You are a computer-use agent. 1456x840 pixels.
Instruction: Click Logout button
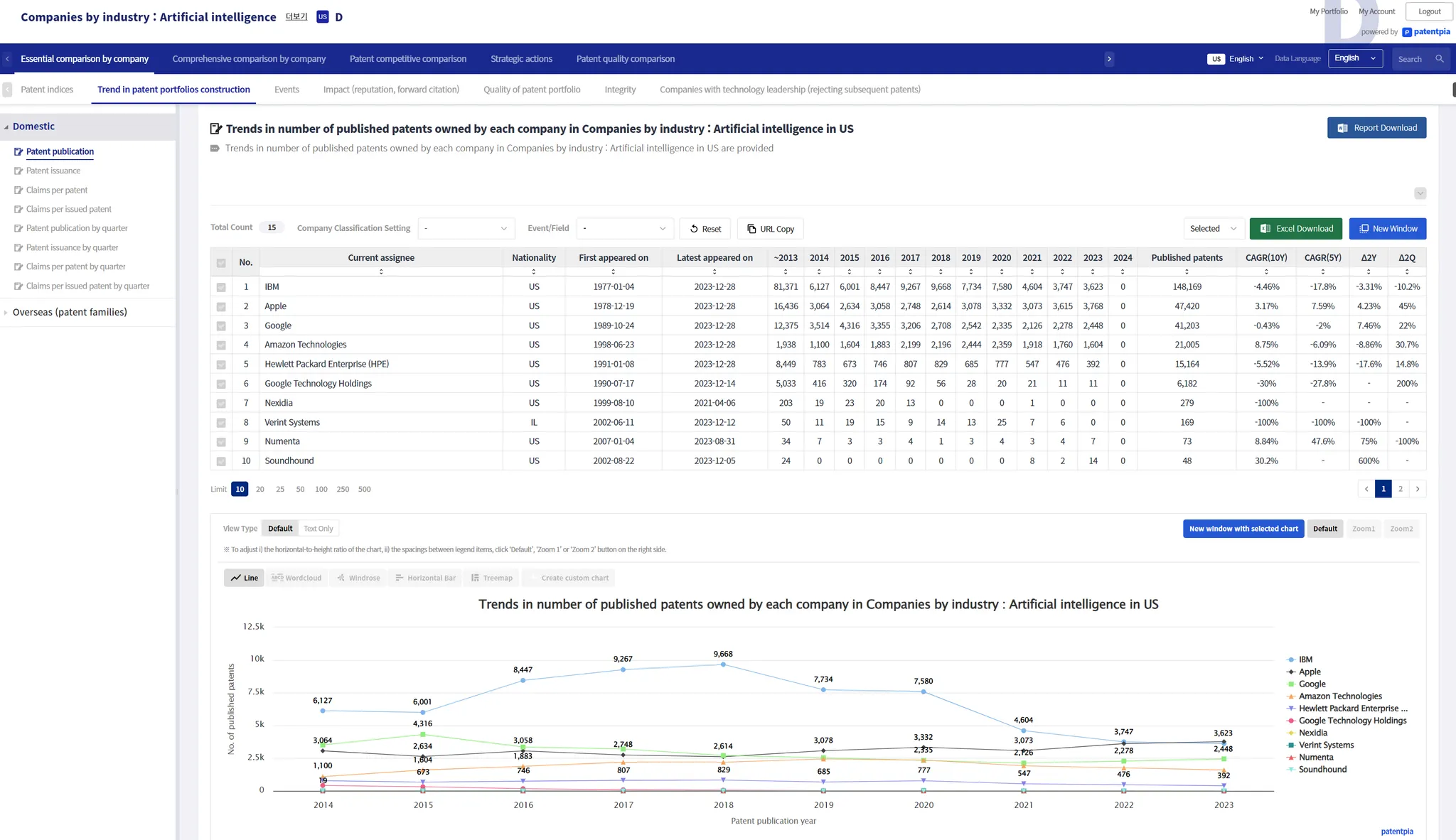[x=1429, y=11]
